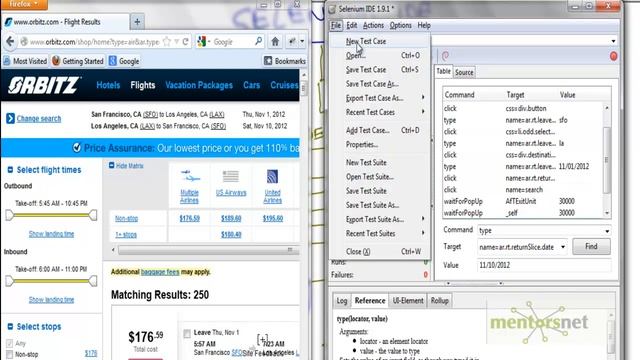Choose Open Test Suite menu entry

click(x=369, y=177)
